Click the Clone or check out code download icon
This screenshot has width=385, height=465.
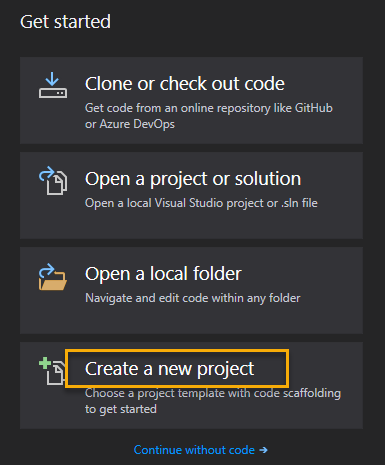tap(53, 85)
